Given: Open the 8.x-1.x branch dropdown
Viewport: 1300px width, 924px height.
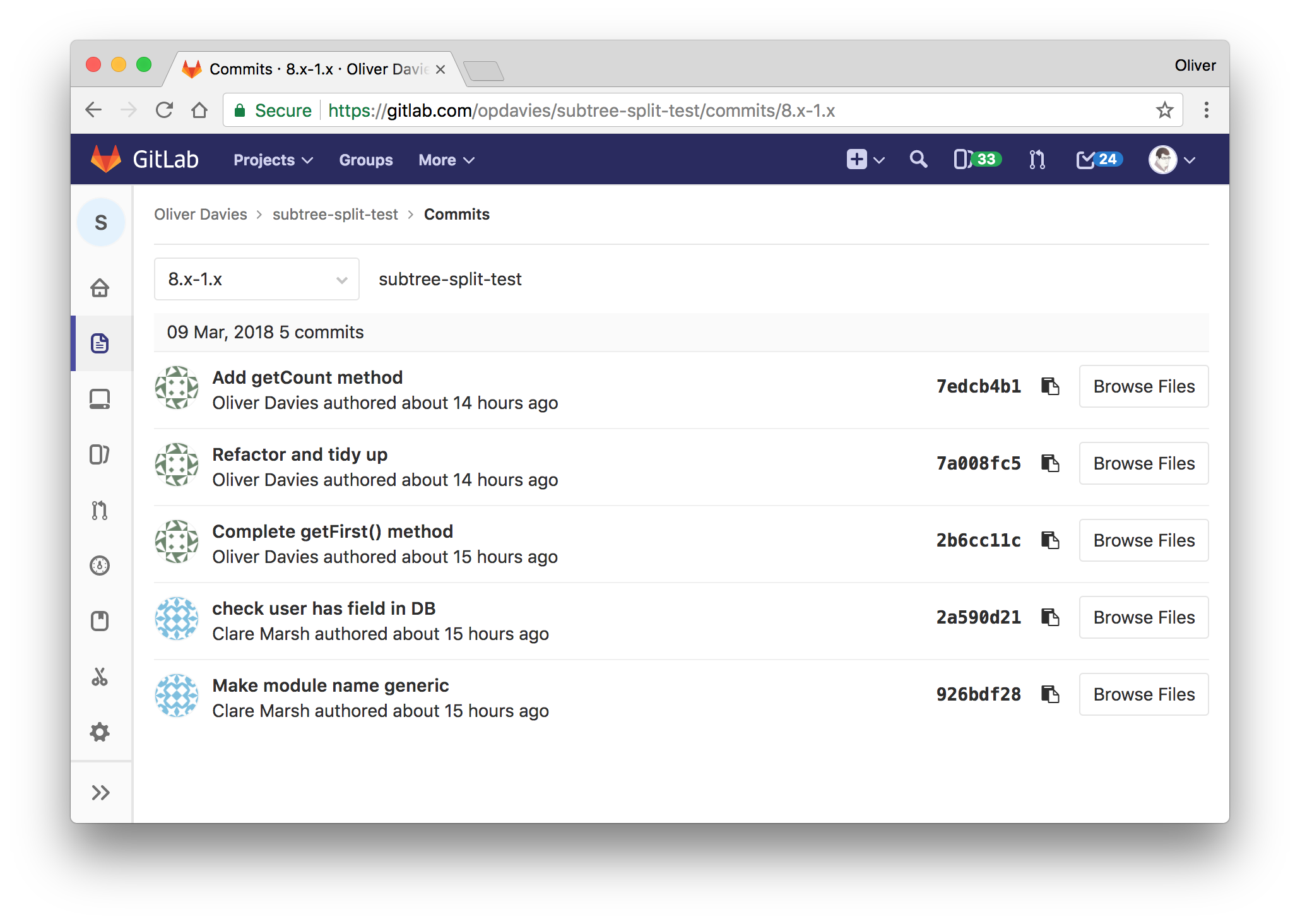Looking at the screenshot, I should 257,279.
